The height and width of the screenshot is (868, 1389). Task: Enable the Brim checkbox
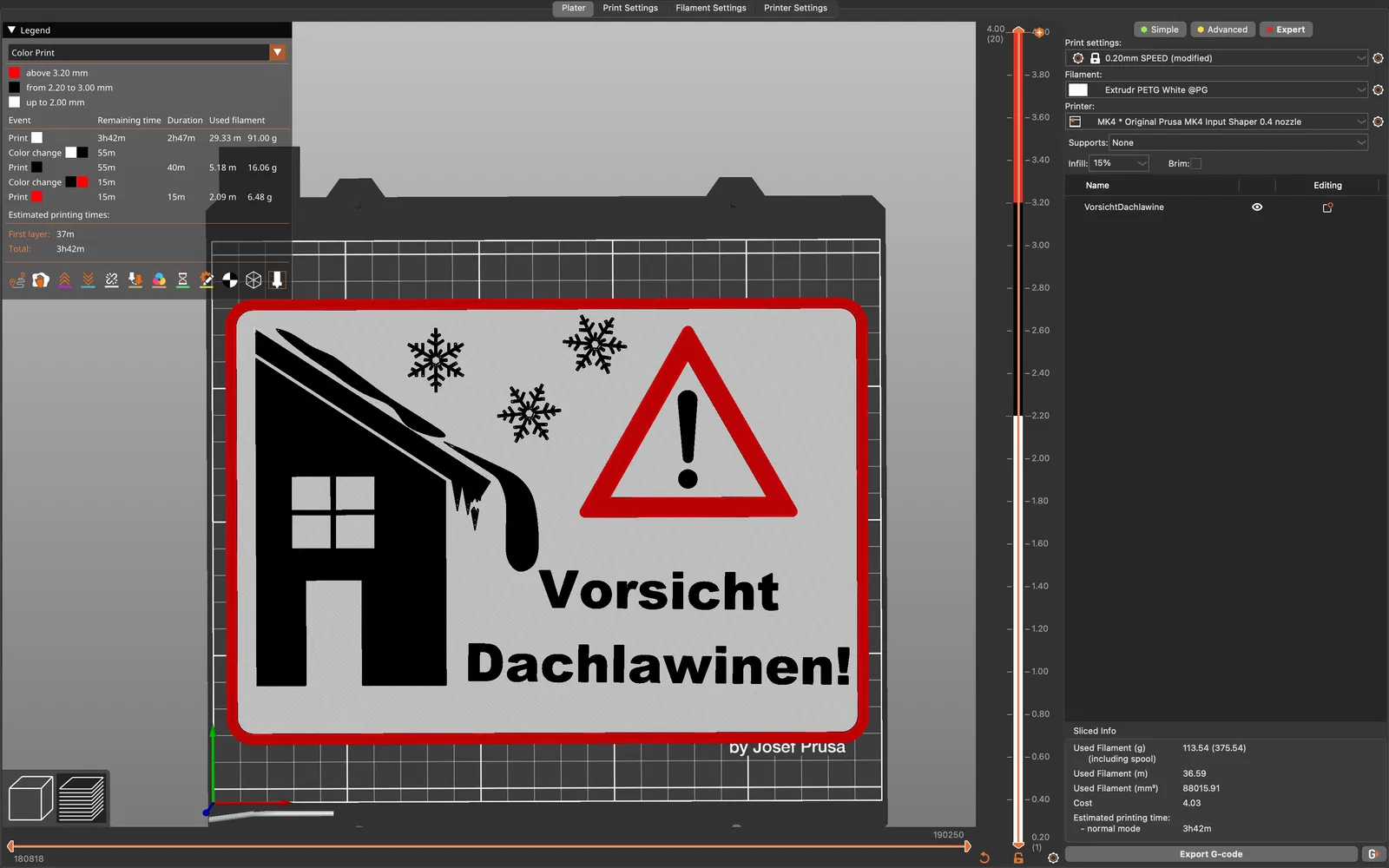coord(1195,163)
